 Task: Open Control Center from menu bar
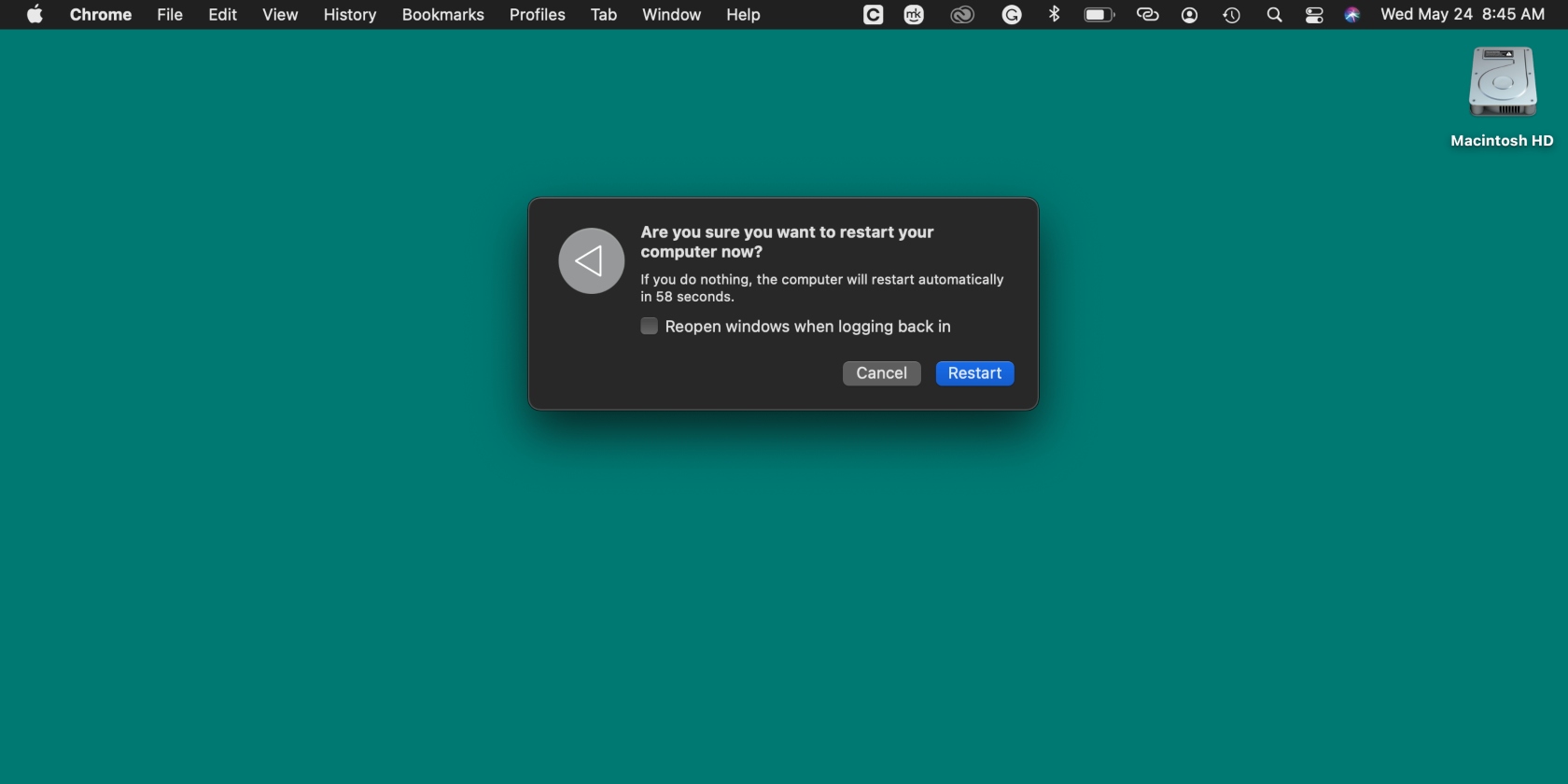[1314, 14]
